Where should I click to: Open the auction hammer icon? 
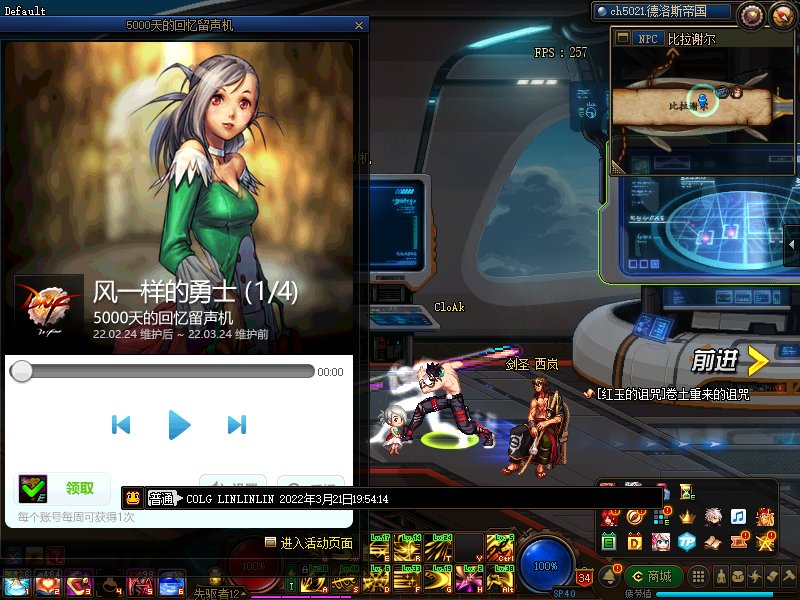pyautogui.click(x=788, y=577)
